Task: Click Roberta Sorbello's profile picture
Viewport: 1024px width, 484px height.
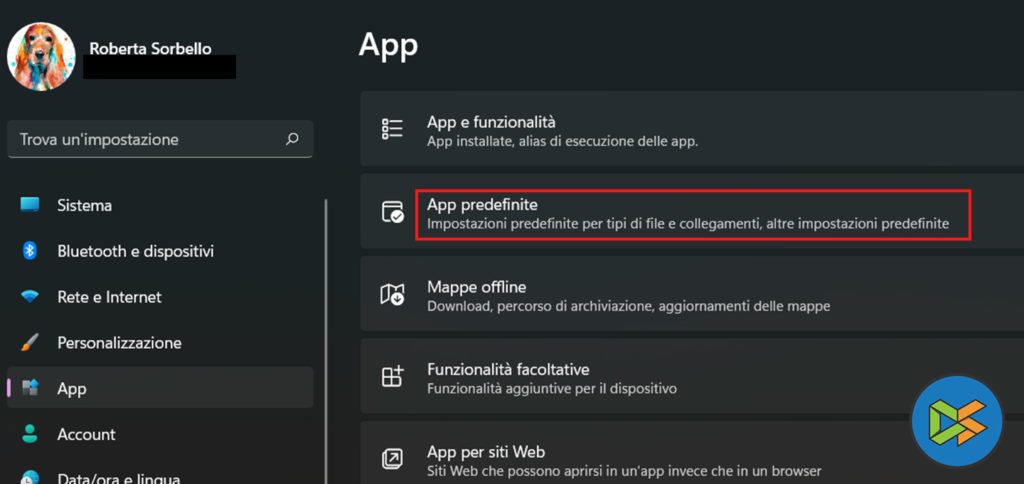Action: [x=42, y=56]
